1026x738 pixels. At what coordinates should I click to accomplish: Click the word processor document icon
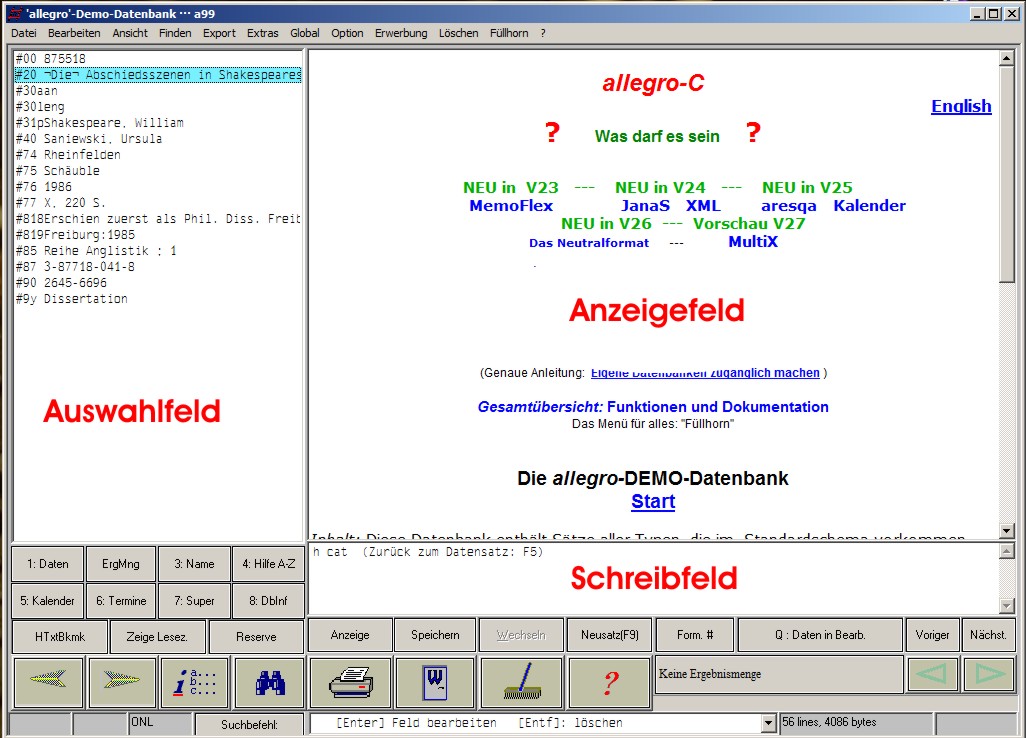435,683
